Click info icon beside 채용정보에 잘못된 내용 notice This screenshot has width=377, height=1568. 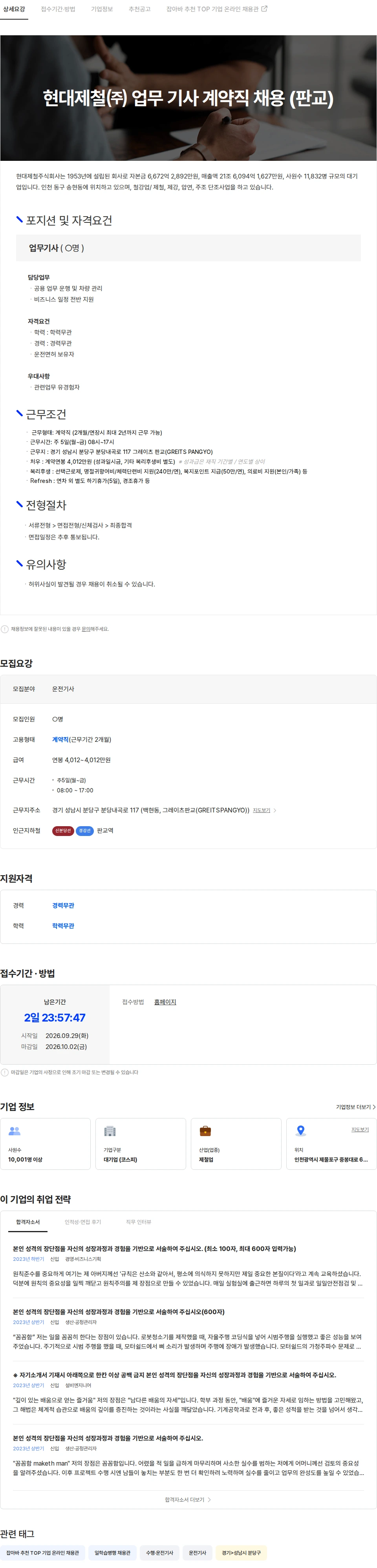pos(5,629)
